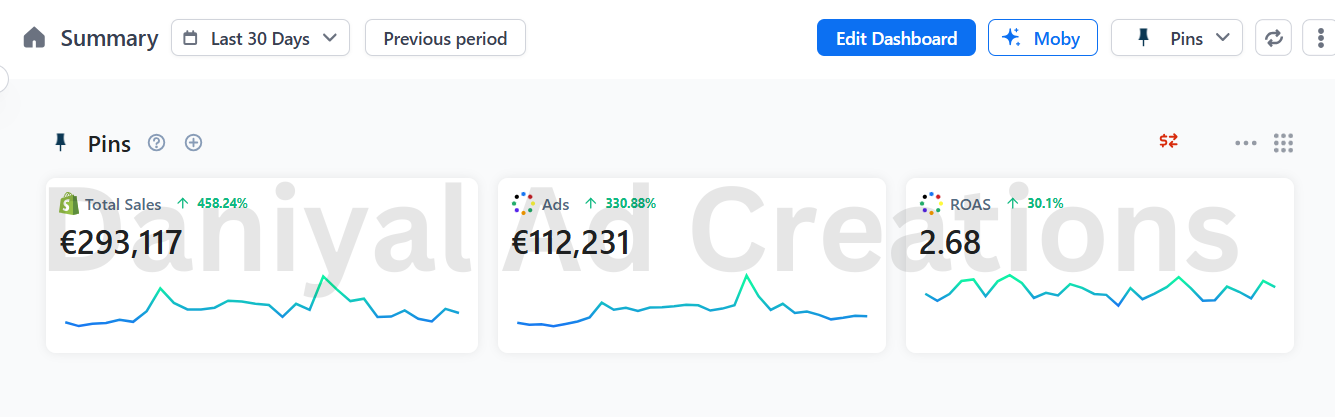
Task: Click the chevron on the date range selector
Action: click(x=330, y=38)
